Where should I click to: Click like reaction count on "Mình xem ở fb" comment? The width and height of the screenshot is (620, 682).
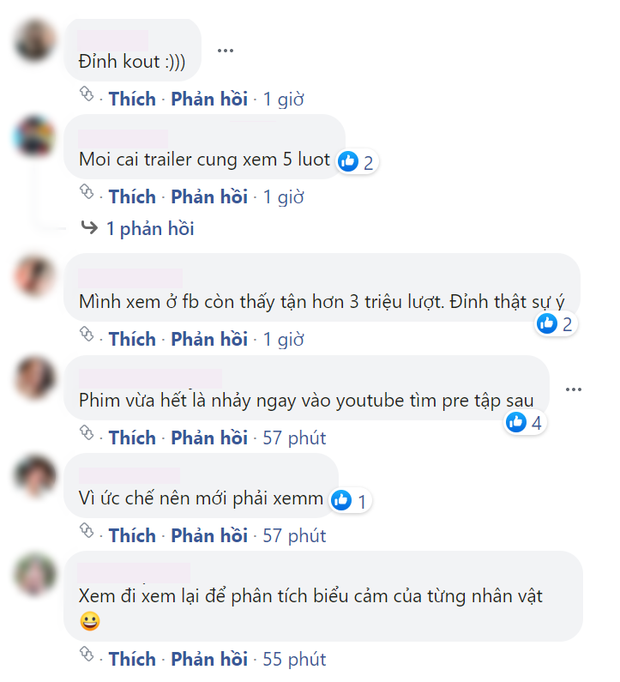click(x=566, y=323)
